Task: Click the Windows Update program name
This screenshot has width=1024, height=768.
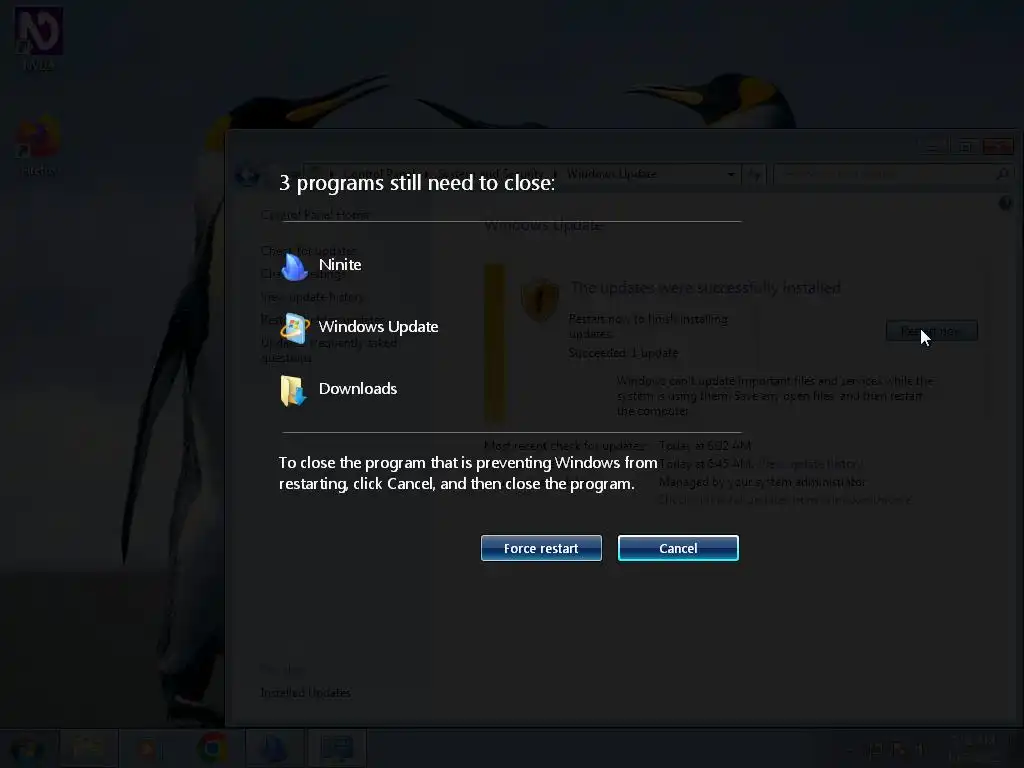Action: tap(378, 327)
